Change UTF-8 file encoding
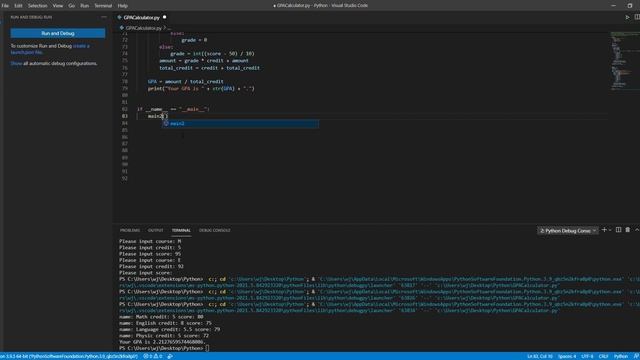640x360 pixels. click(x=587, y=356)
